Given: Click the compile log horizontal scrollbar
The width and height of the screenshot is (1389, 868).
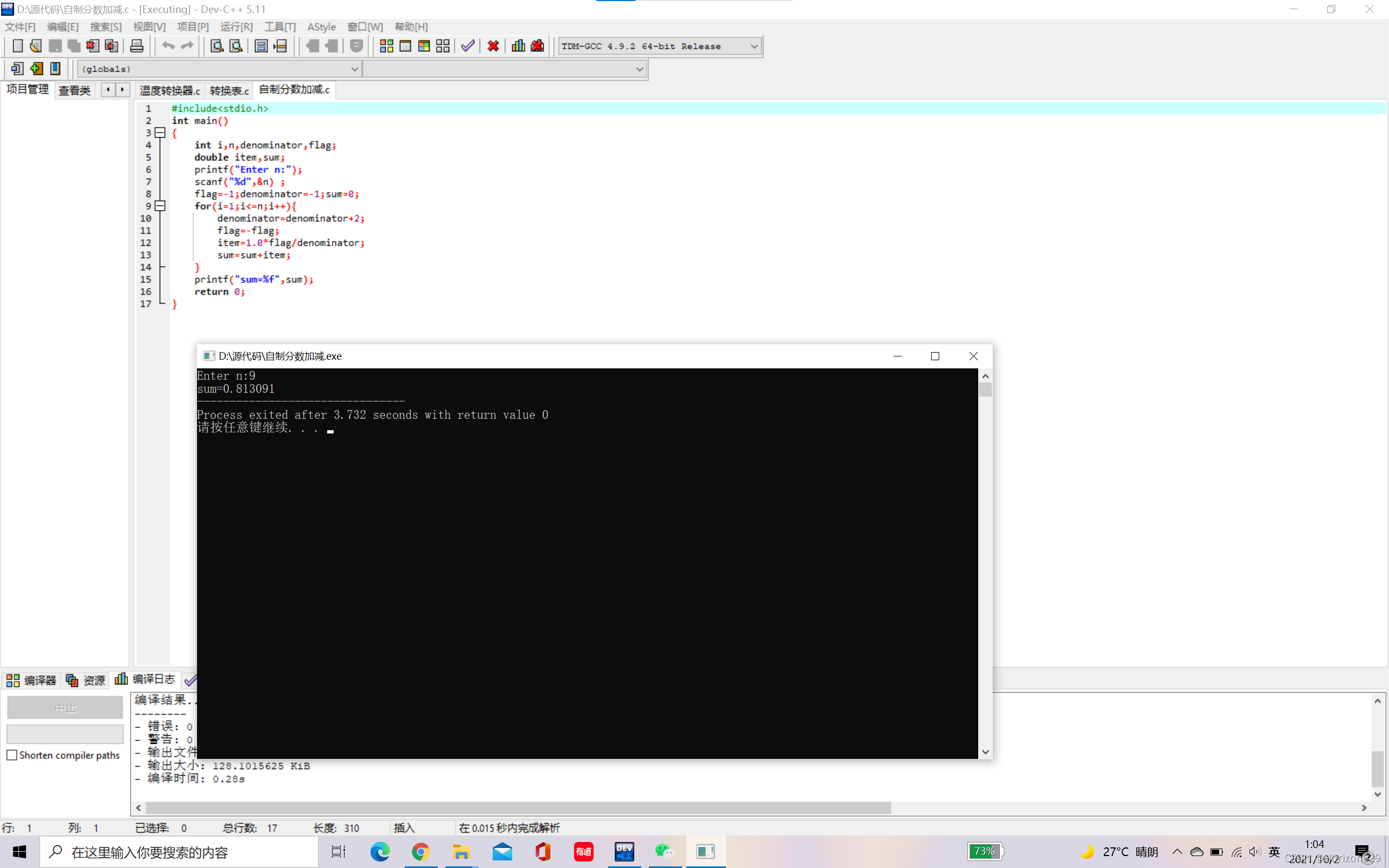Looking at the screenshot, I should [x=517, y=808].
